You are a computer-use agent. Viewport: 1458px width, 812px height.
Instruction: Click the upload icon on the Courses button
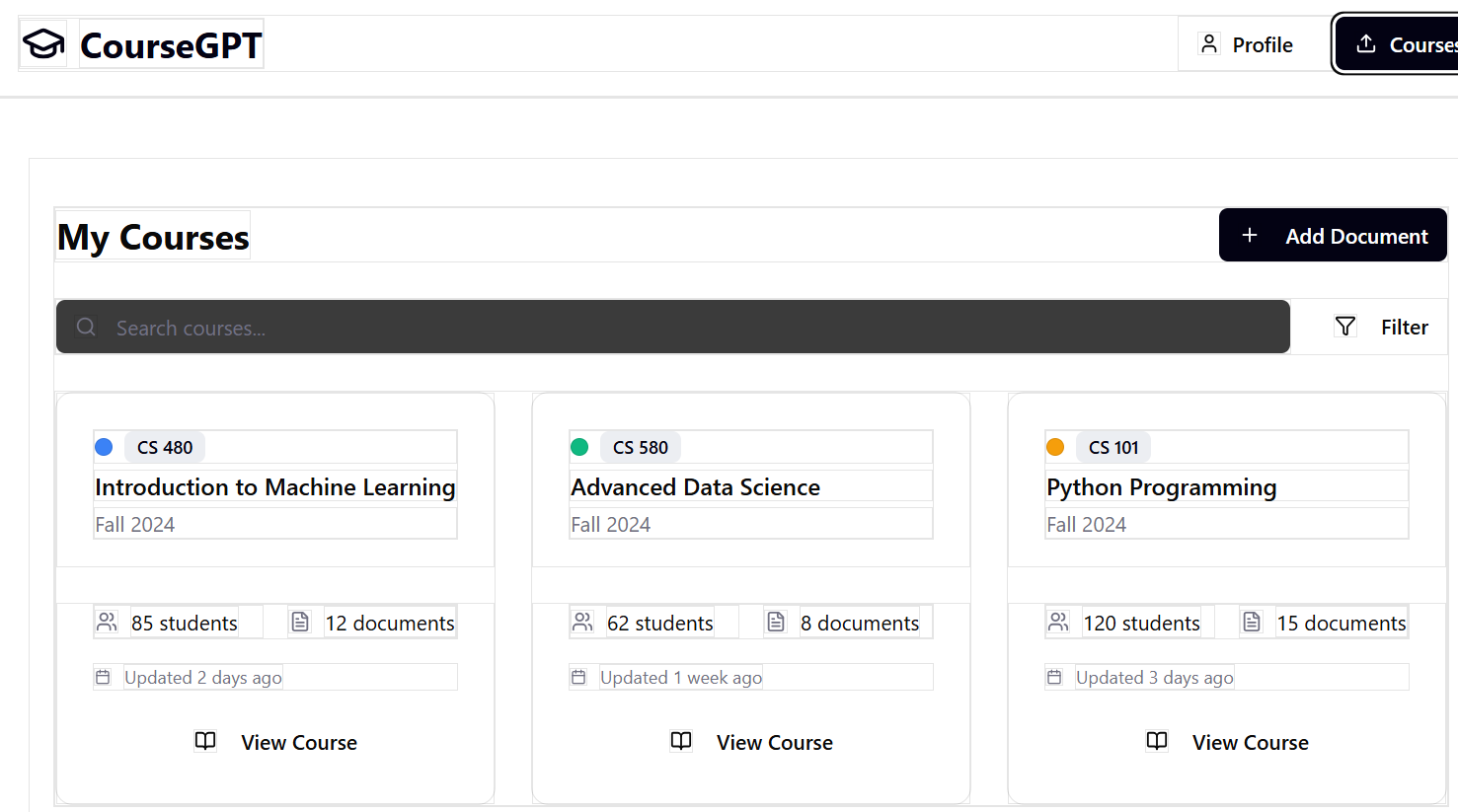(1366, 43)
